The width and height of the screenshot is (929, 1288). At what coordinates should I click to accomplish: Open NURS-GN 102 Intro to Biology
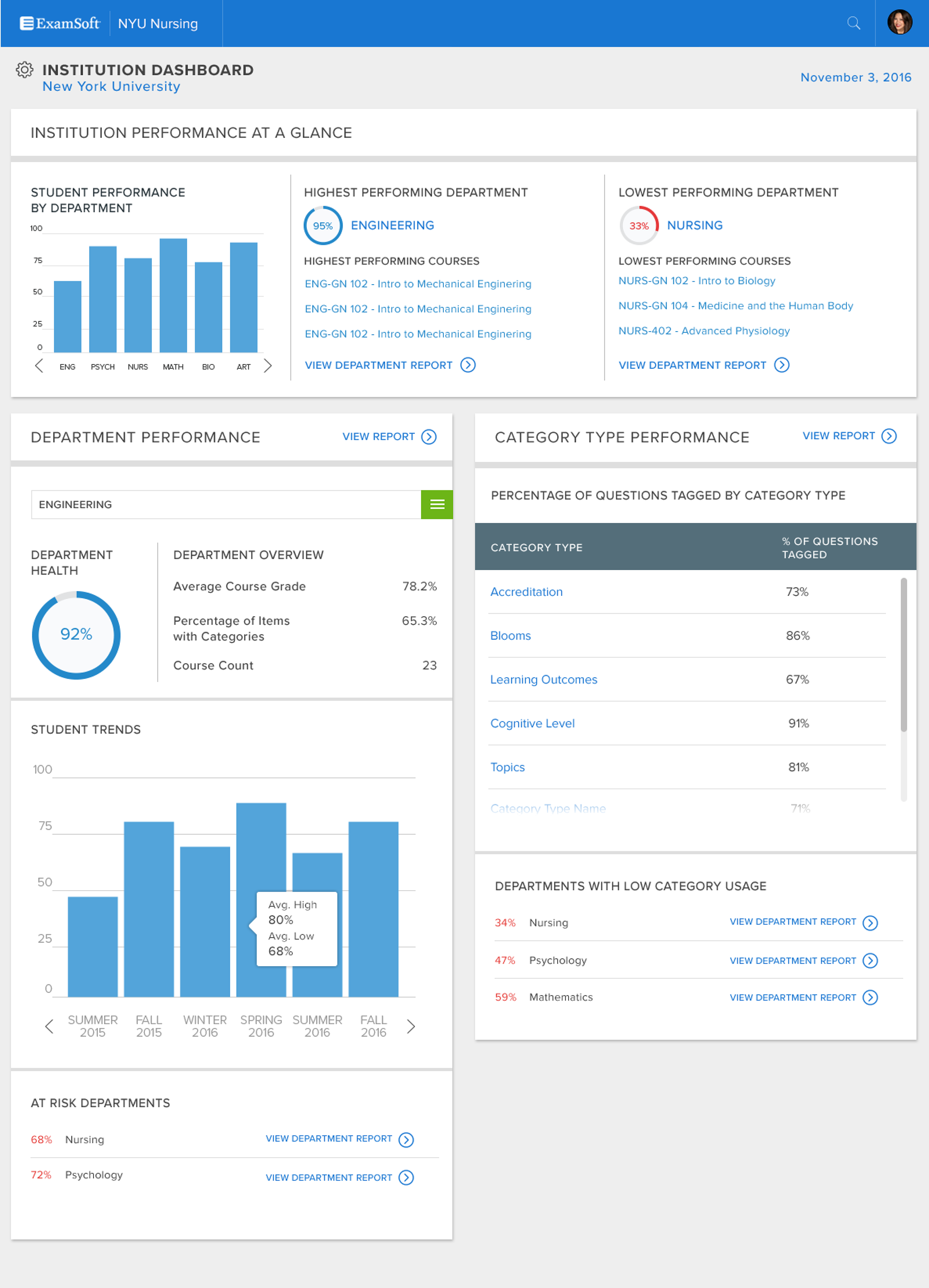(x=697, y=281)
